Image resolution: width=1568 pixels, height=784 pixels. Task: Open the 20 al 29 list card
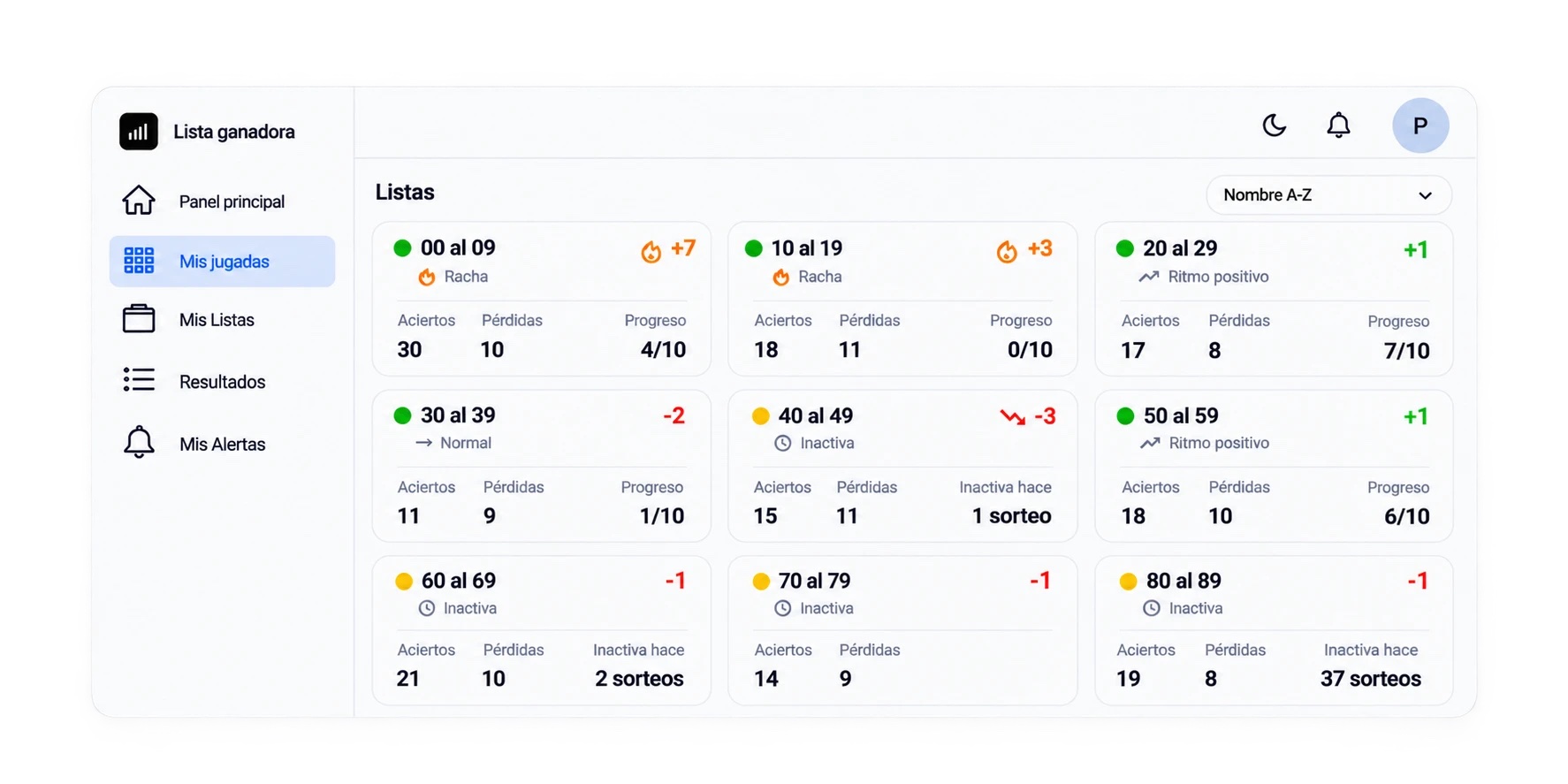[x=1274, y=299]
